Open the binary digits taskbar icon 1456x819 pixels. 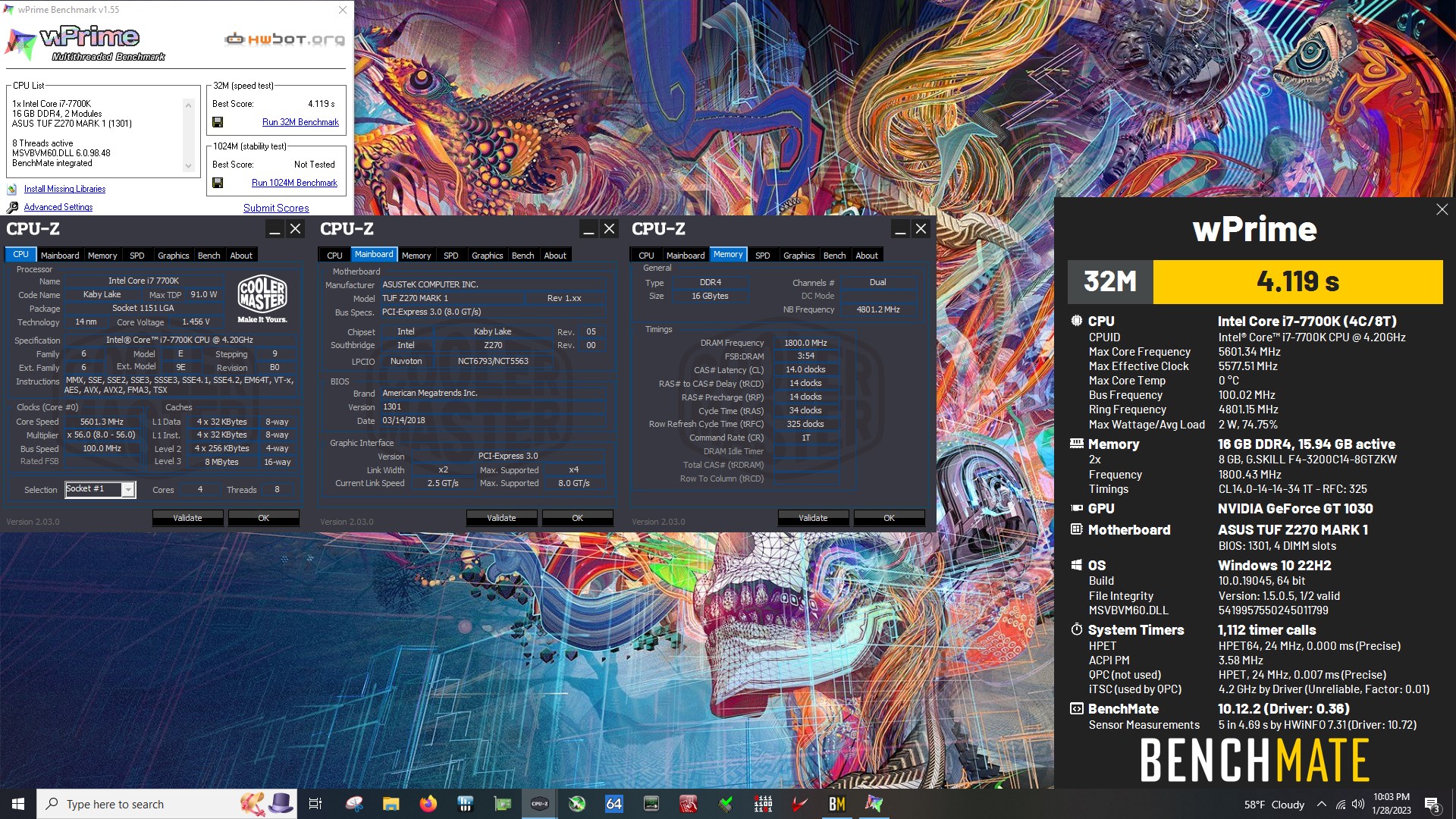pyautogui.click(x=763, y=804)
